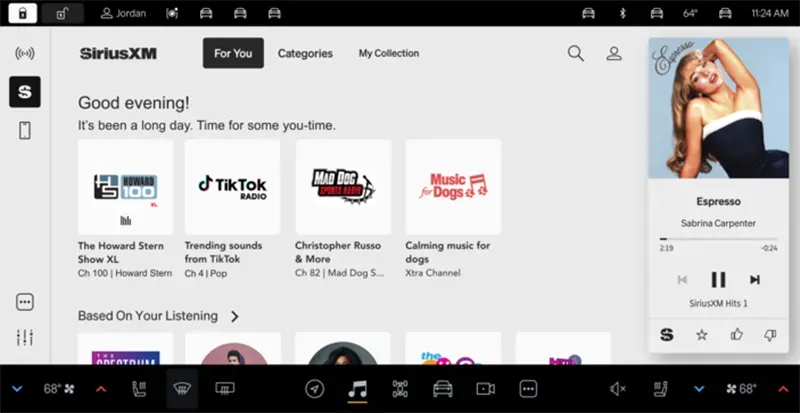
Task: Give Espresso a thumbs up
Action: 737,334
